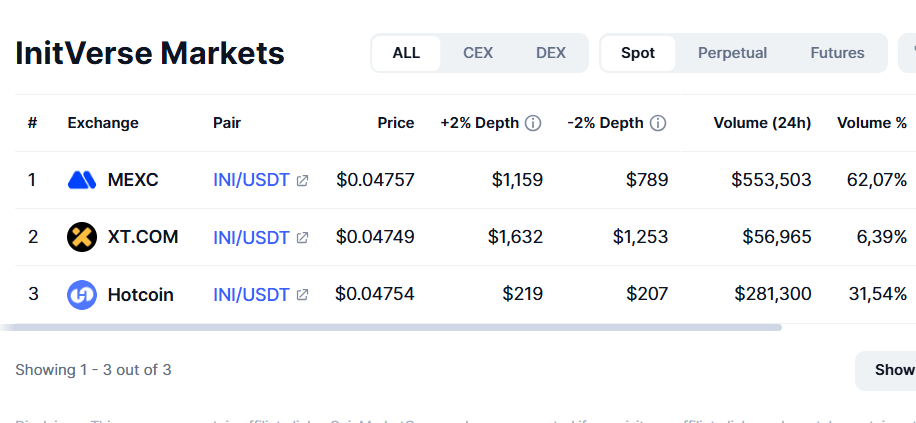Click external link icon in Hotcoin row
Image resolution: width=916 pixels, height=423 pixels.
click(x=302, y=295)
